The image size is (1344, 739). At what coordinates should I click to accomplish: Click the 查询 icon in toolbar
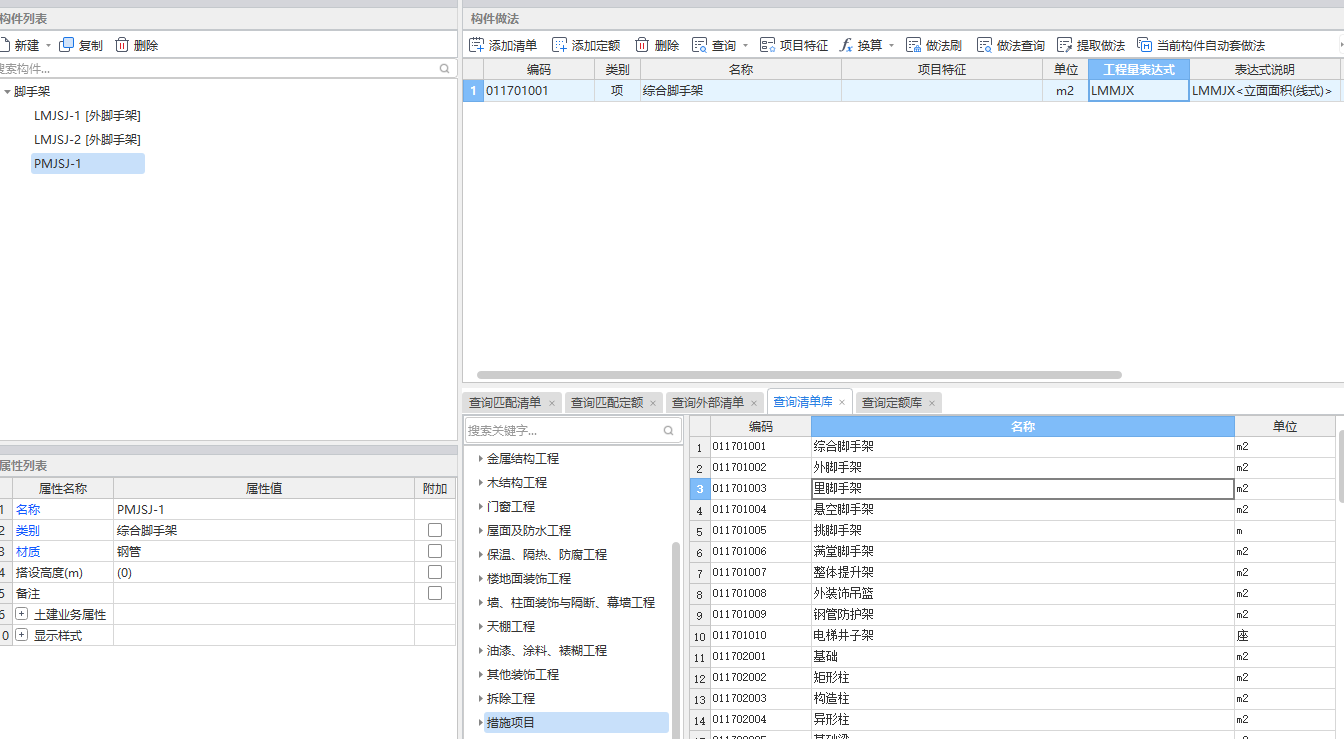tap(700, 45)
